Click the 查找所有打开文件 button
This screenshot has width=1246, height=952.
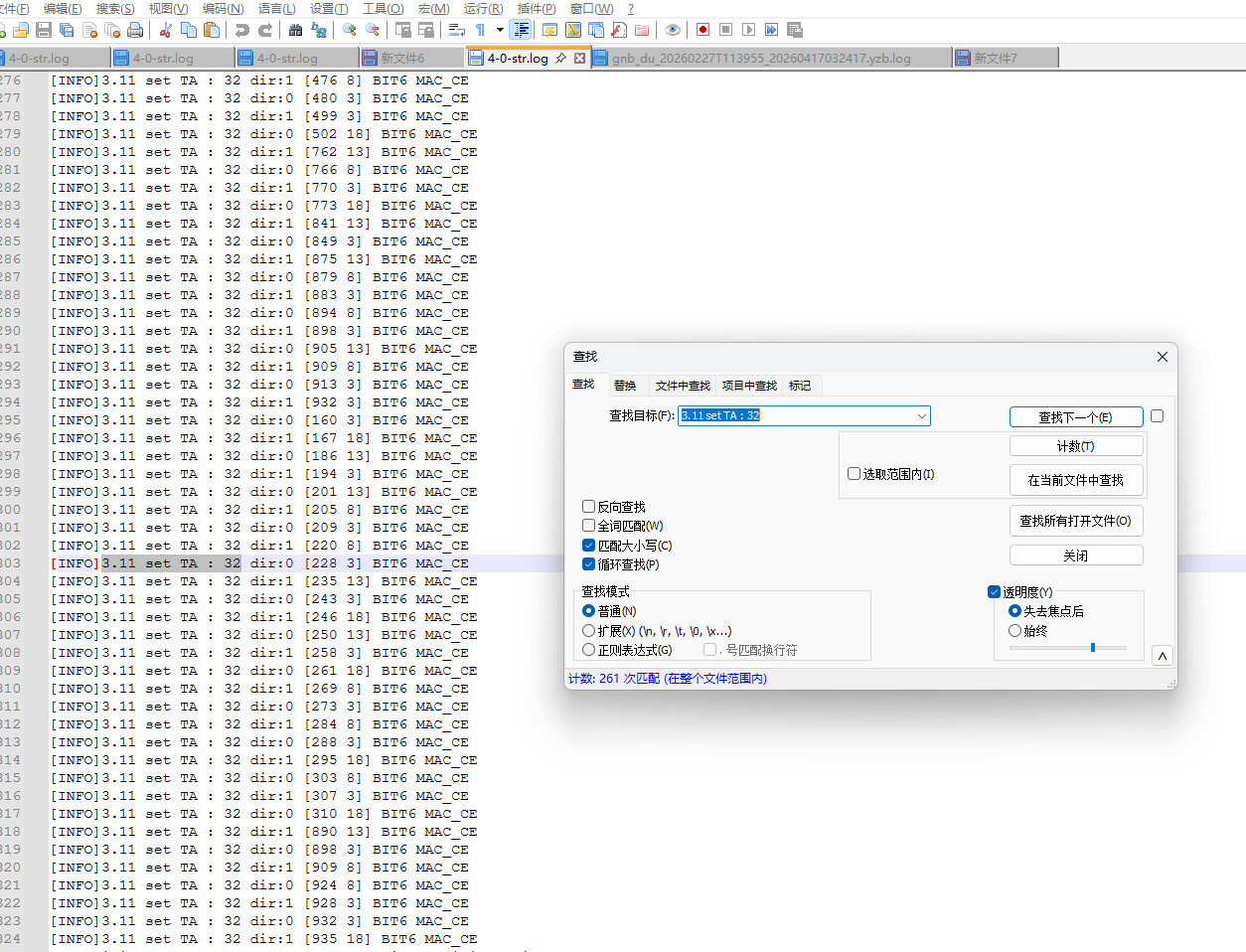(x=1075, y=521)
